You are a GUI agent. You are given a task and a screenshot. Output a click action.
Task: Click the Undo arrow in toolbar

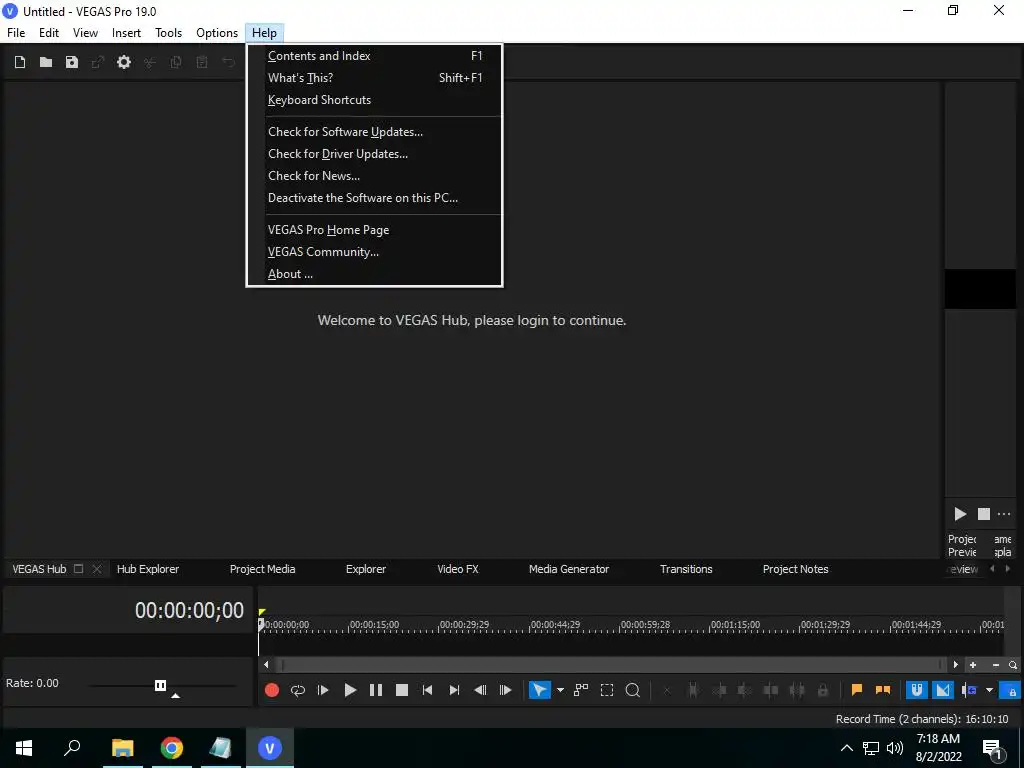tap(228, 62)
